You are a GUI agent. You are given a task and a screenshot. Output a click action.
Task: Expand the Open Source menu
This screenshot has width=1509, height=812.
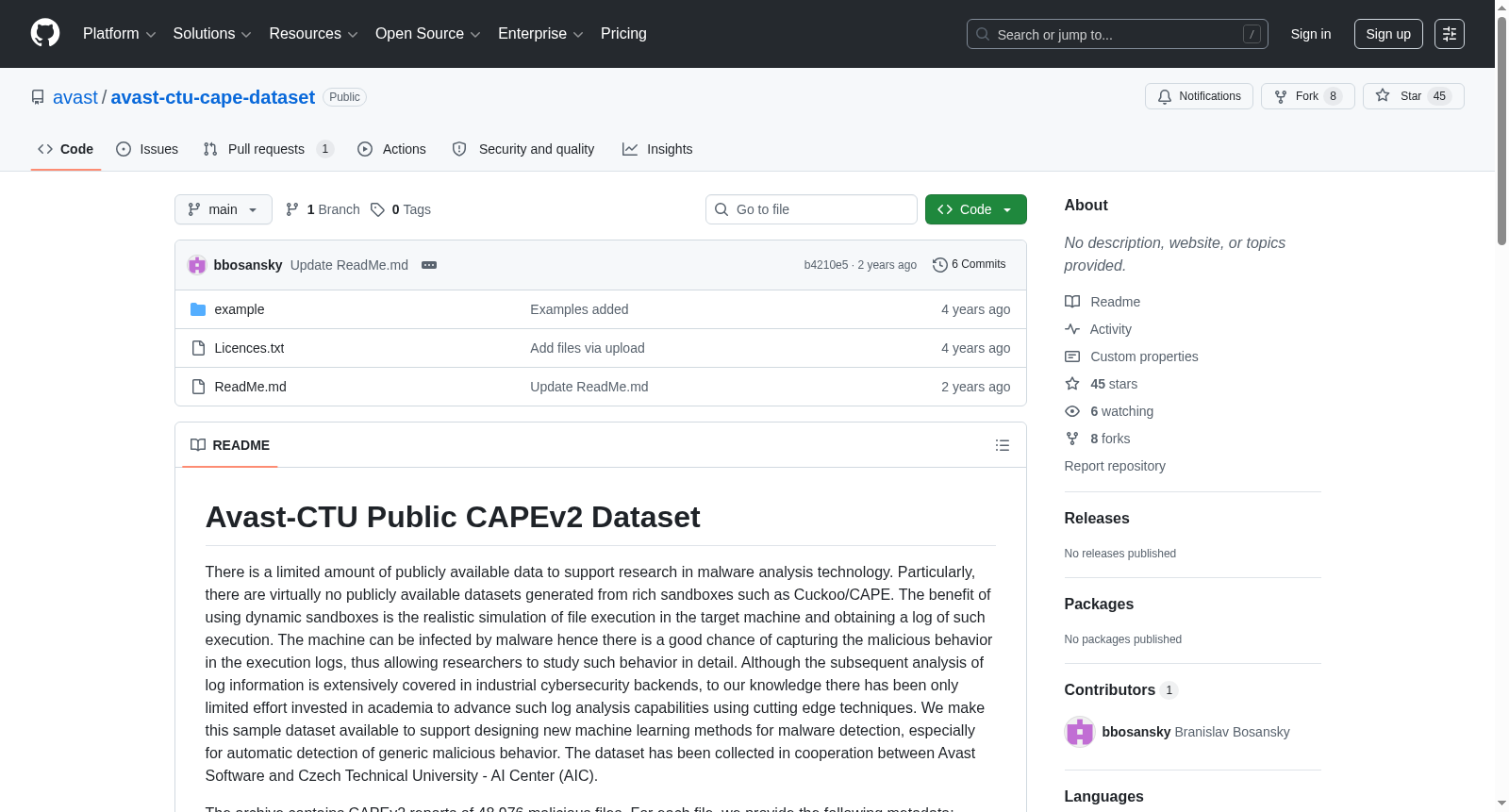coord(428,34)
